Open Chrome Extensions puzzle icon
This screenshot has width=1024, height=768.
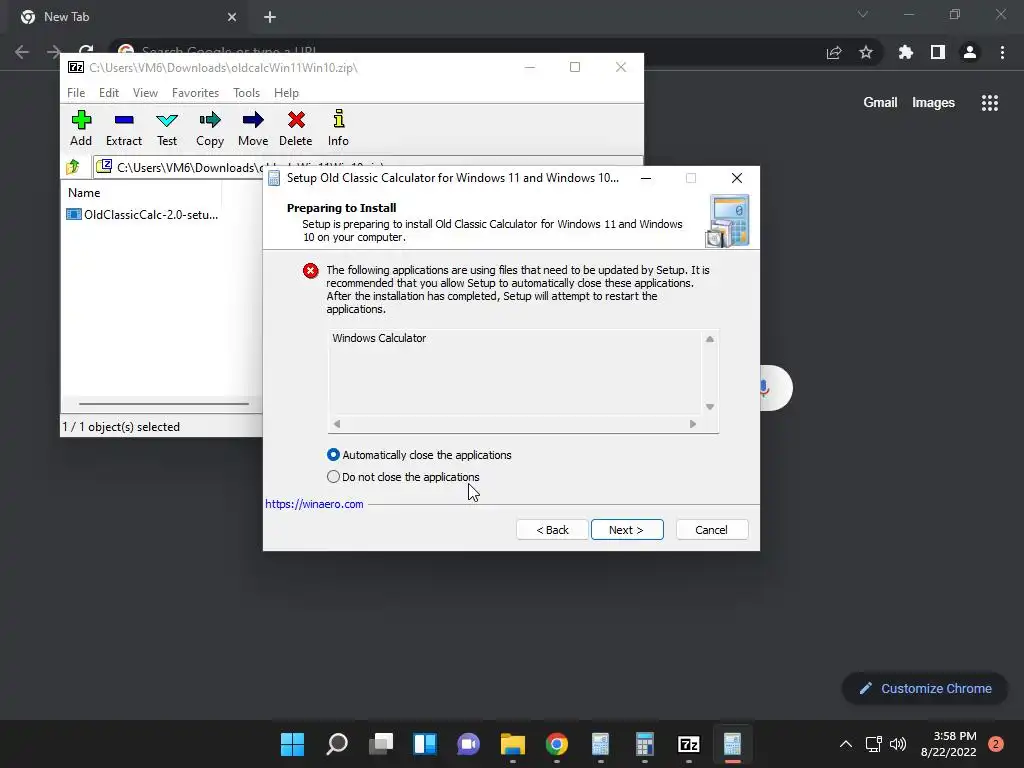pyautogui.click(x=906, y=52)
